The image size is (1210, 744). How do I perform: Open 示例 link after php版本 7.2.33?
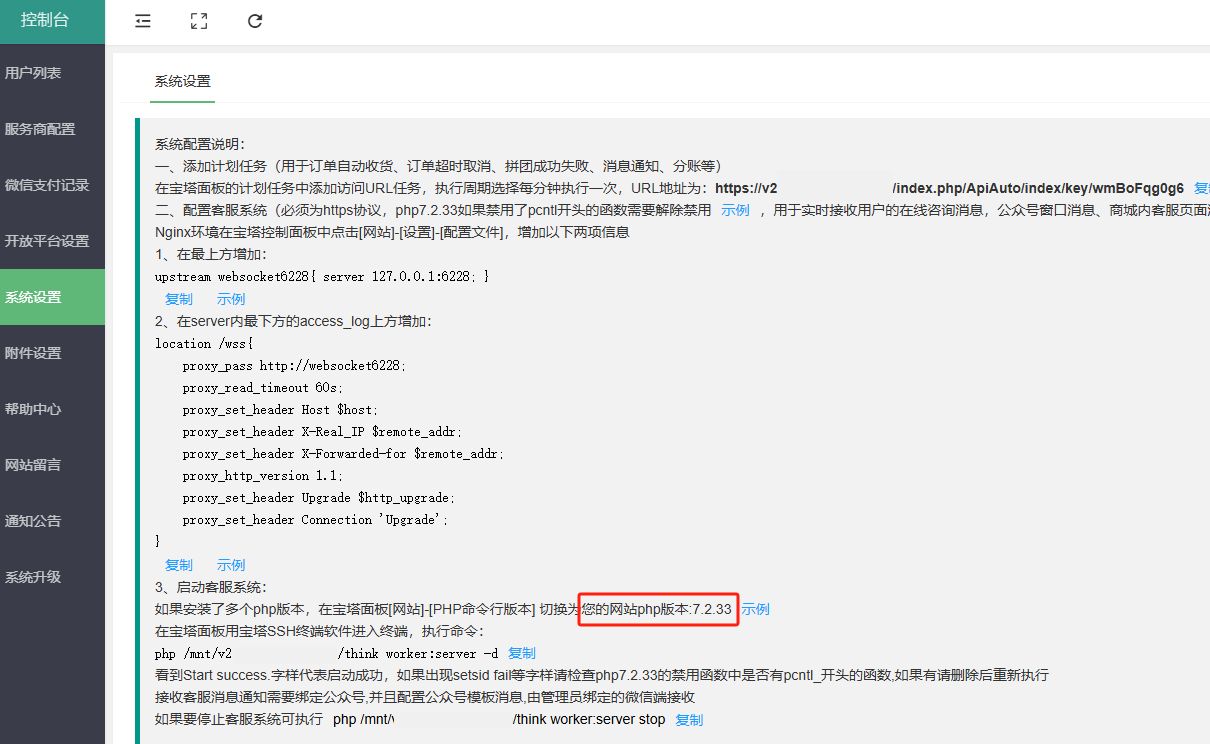[x=756, y=609]
